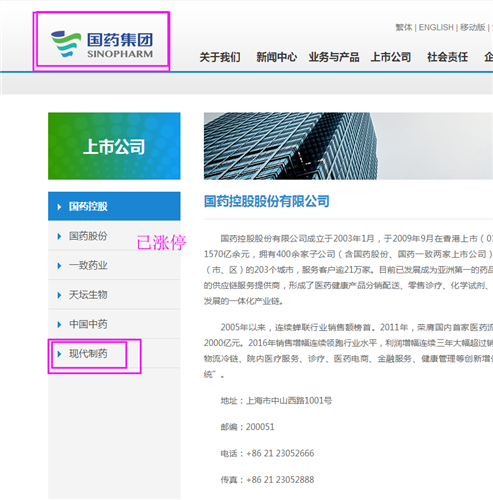Click the fax number +86 21 23052888
Image resolution: width=493 pixels, height=500 pixels.
(280, 480)
